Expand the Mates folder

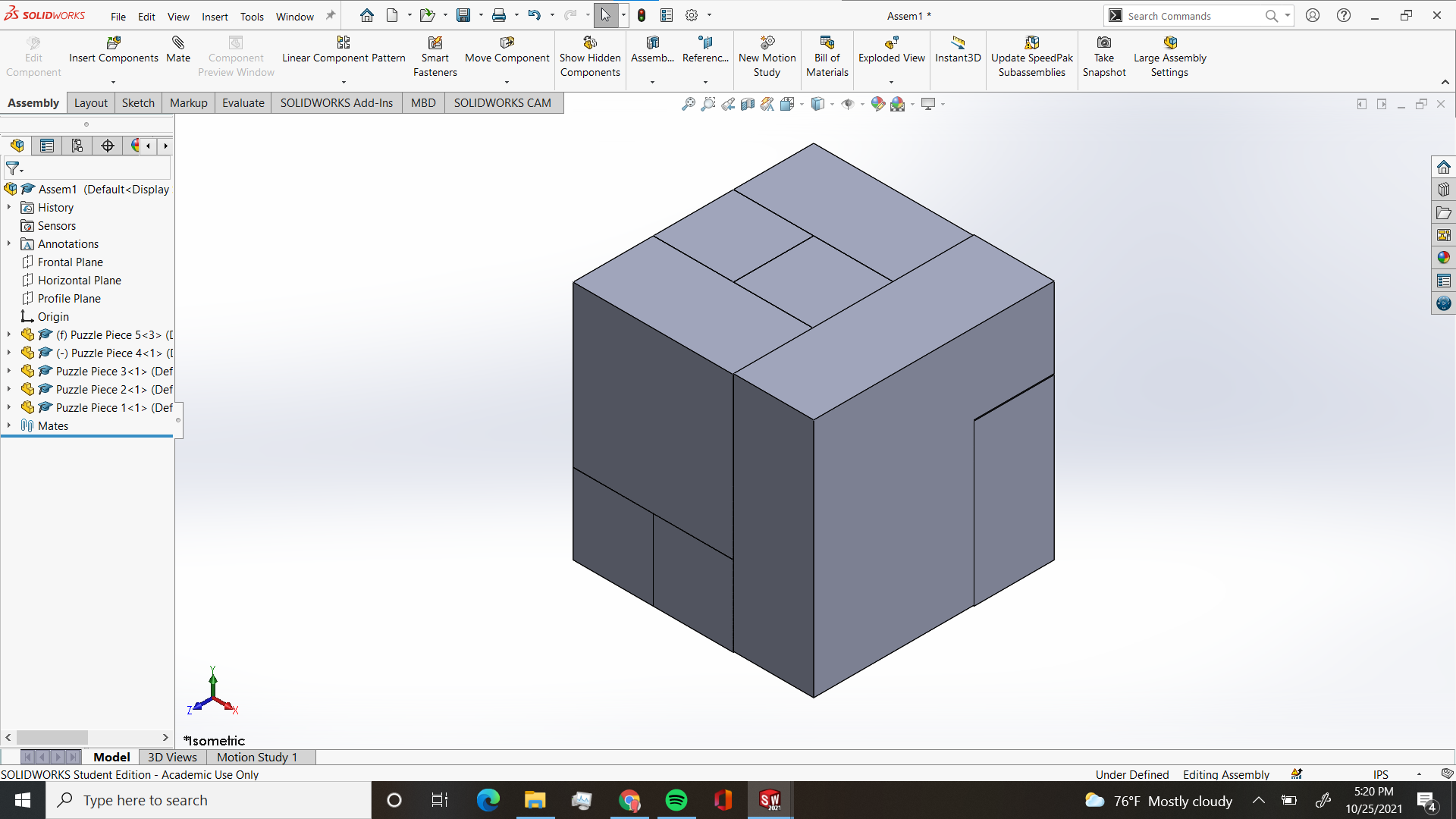8,425
